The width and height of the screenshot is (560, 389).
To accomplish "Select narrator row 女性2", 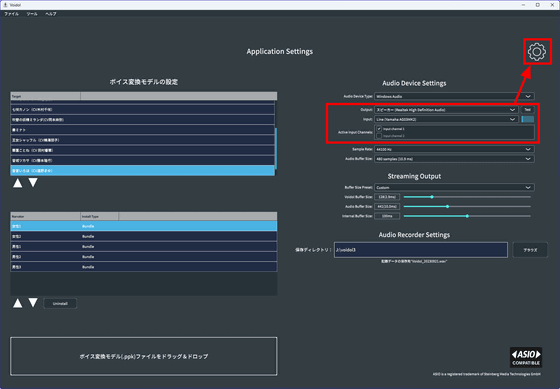I will [144, 236].
